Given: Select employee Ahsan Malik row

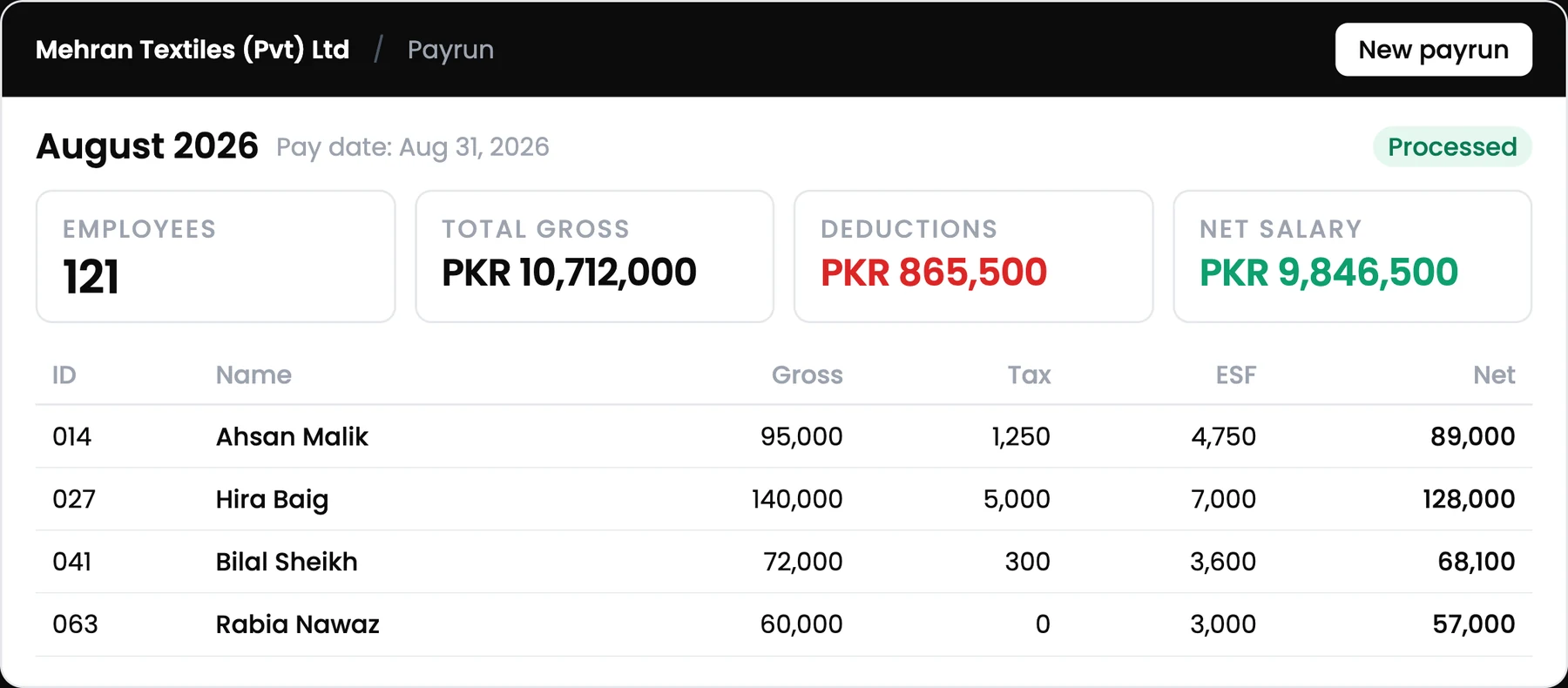Looking at the screenshot, I should pos(784,436).
